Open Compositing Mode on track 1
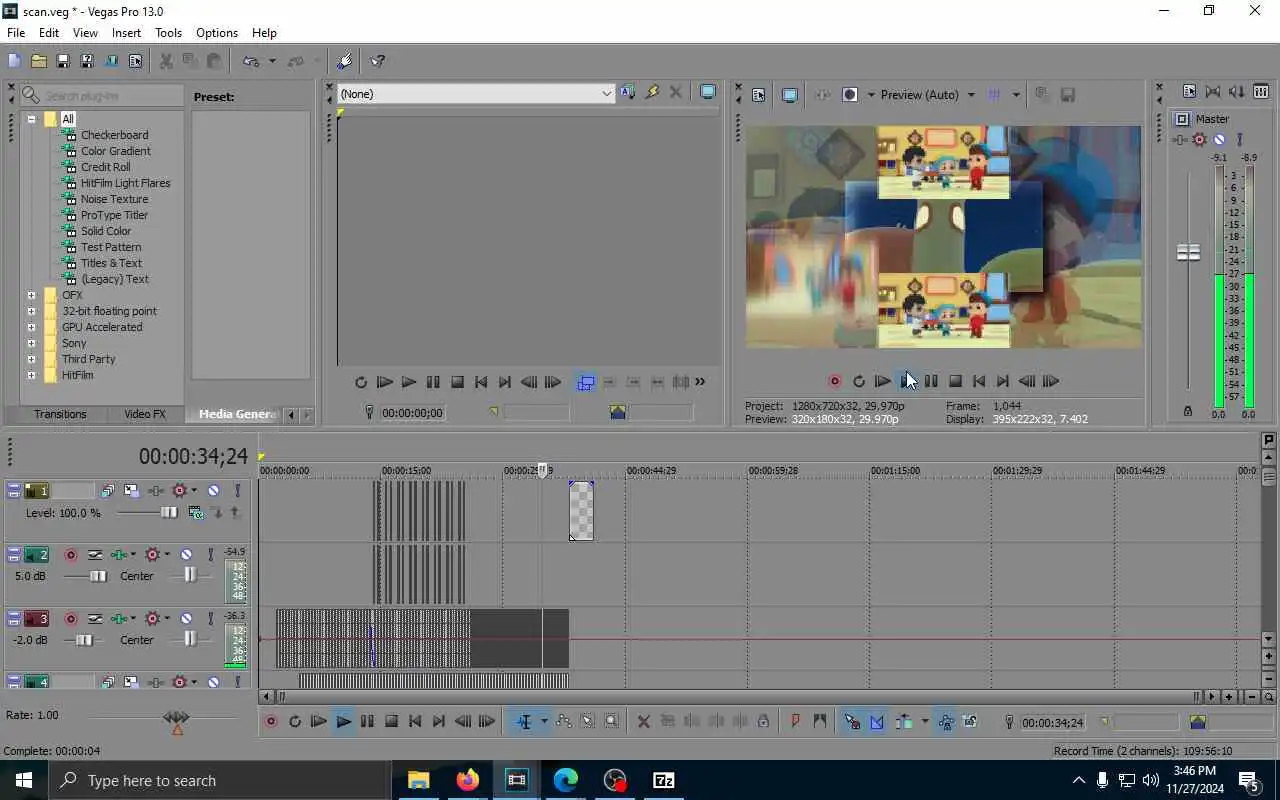The image size is (1280, 800). [196, 513]
